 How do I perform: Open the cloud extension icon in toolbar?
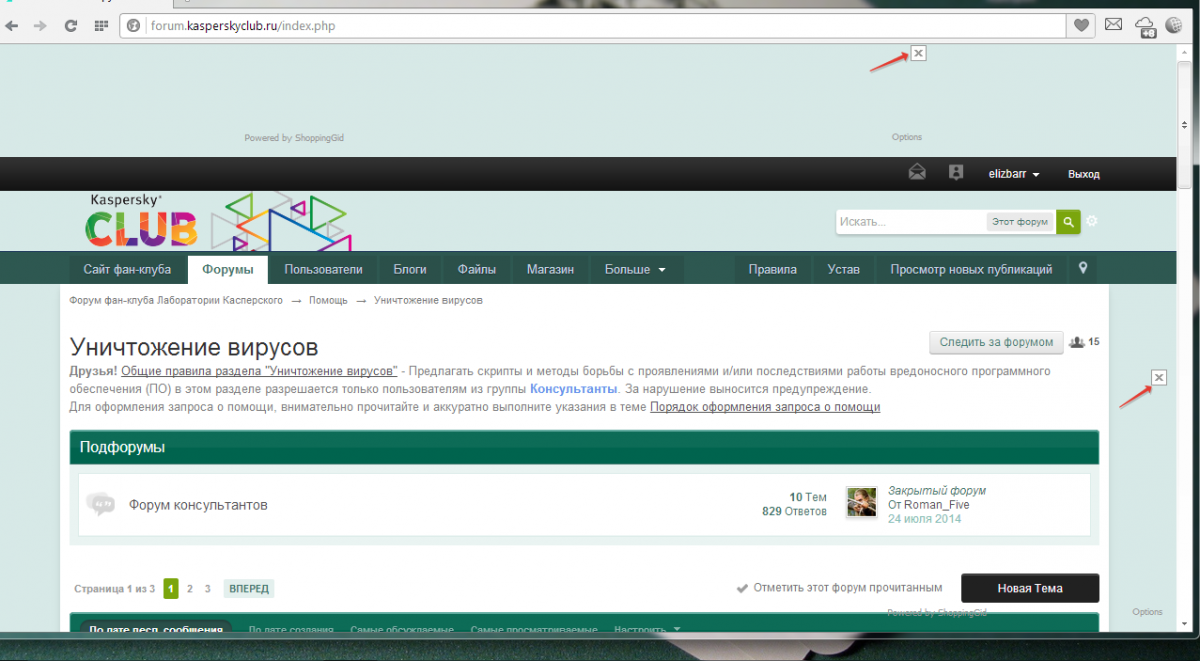click(x=1146, y=26)
